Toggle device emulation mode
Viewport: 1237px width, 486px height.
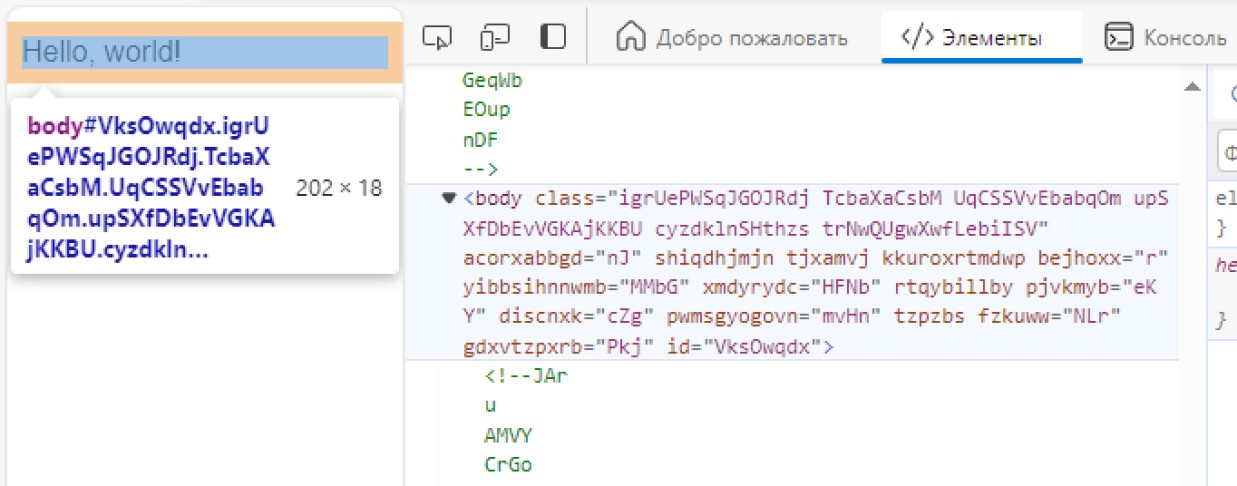pyautogui.click(x=495, y=38)
